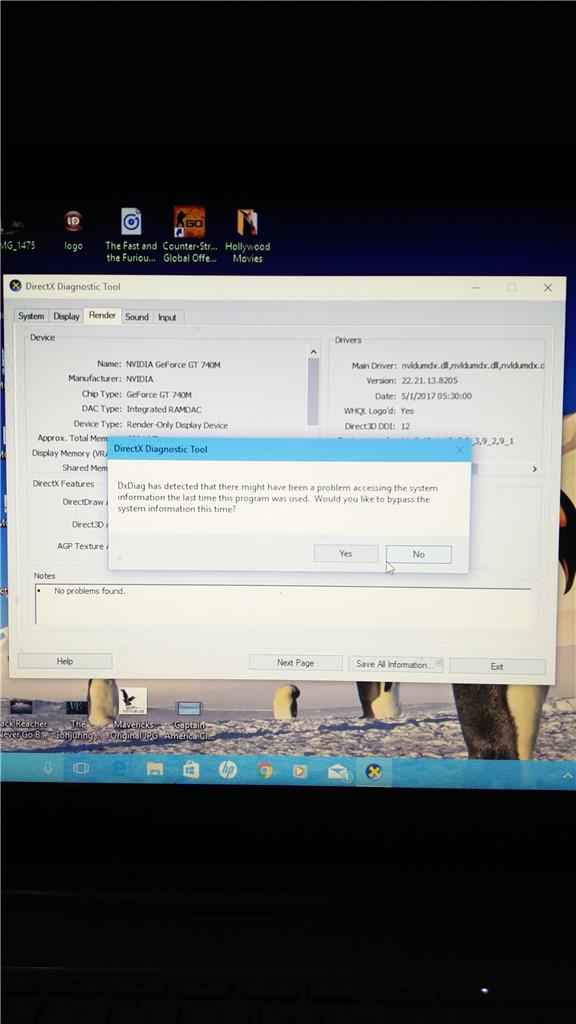Click the Help button
The image size is (576, 1024).
[65, 662]
